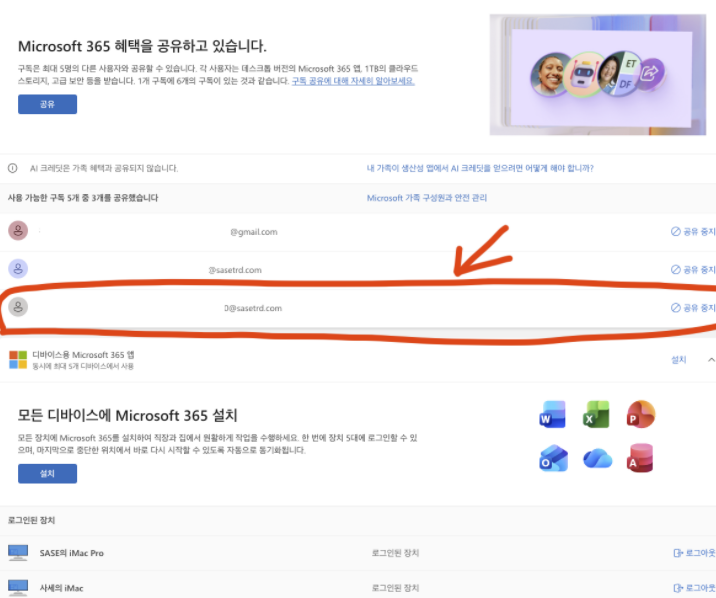716x598 pixels.
Task: Click 로그인된 장치 status of 사세의 iMac
Action: (395, 588)
